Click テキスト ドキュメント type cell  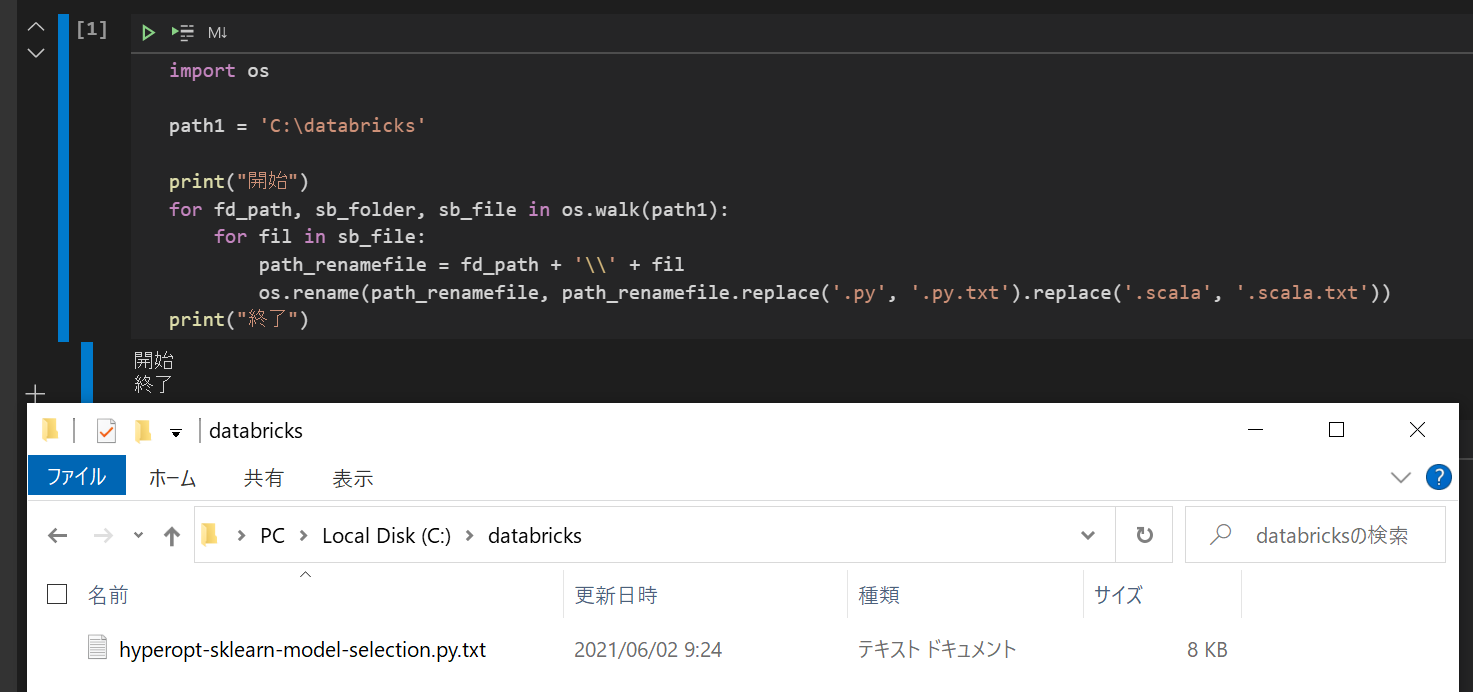coord(937,650)
